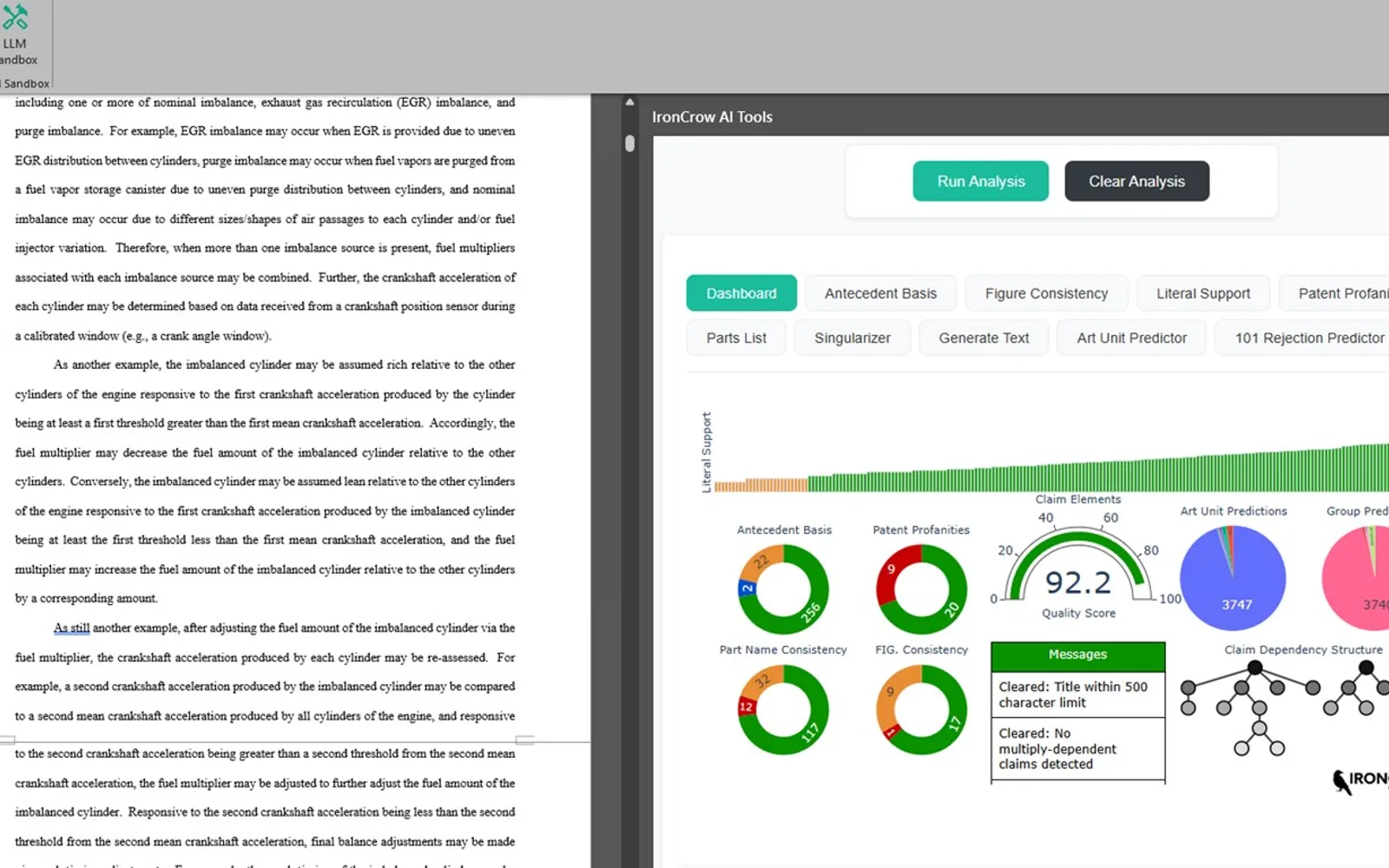The height and width of the screenshot is (868, 1389).
Task: Click the Antecedent Basis donut chart
Action: pos(783,589)
